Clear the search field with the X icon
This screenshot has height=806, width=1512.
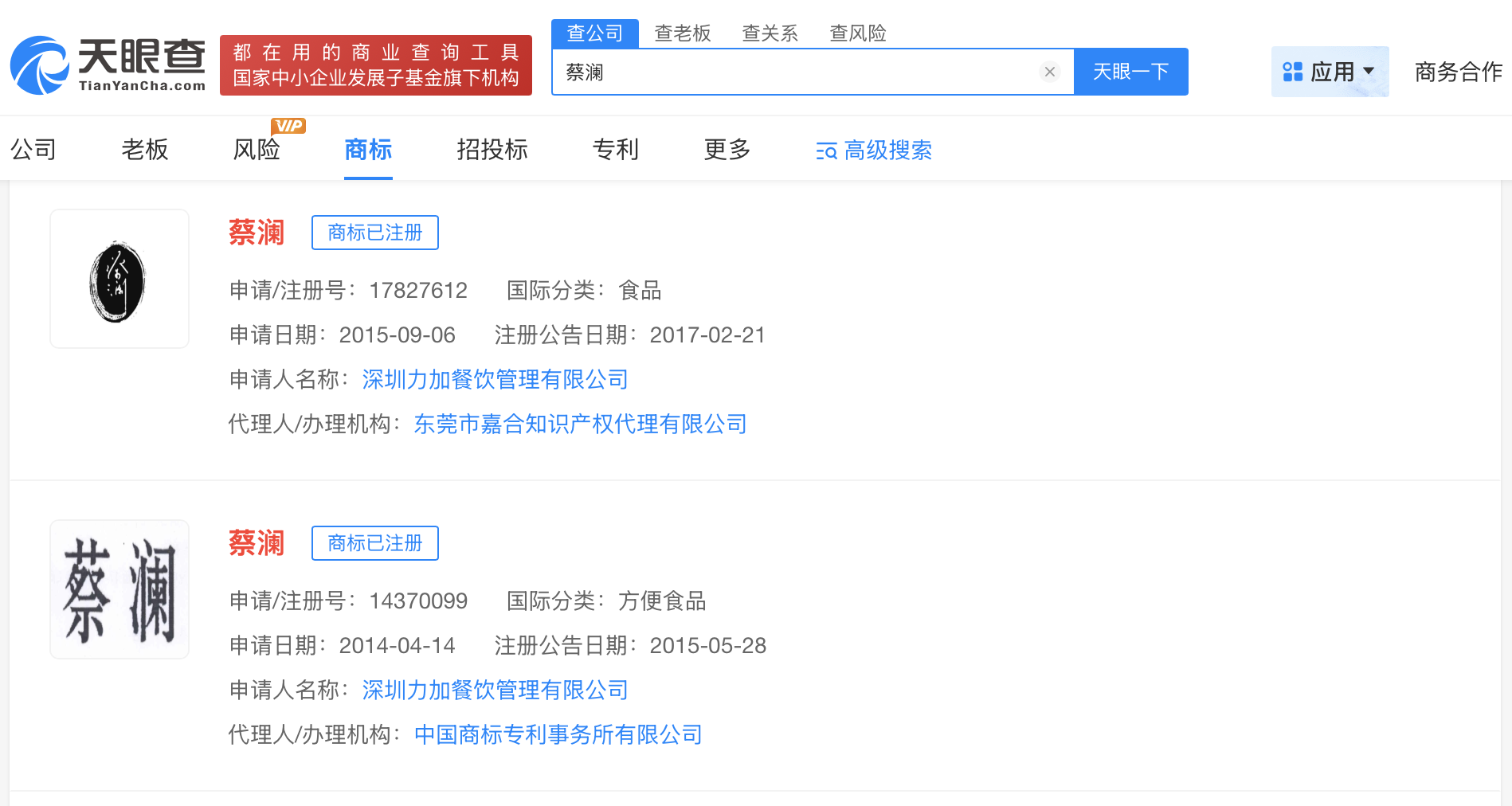coord(1050,72)
